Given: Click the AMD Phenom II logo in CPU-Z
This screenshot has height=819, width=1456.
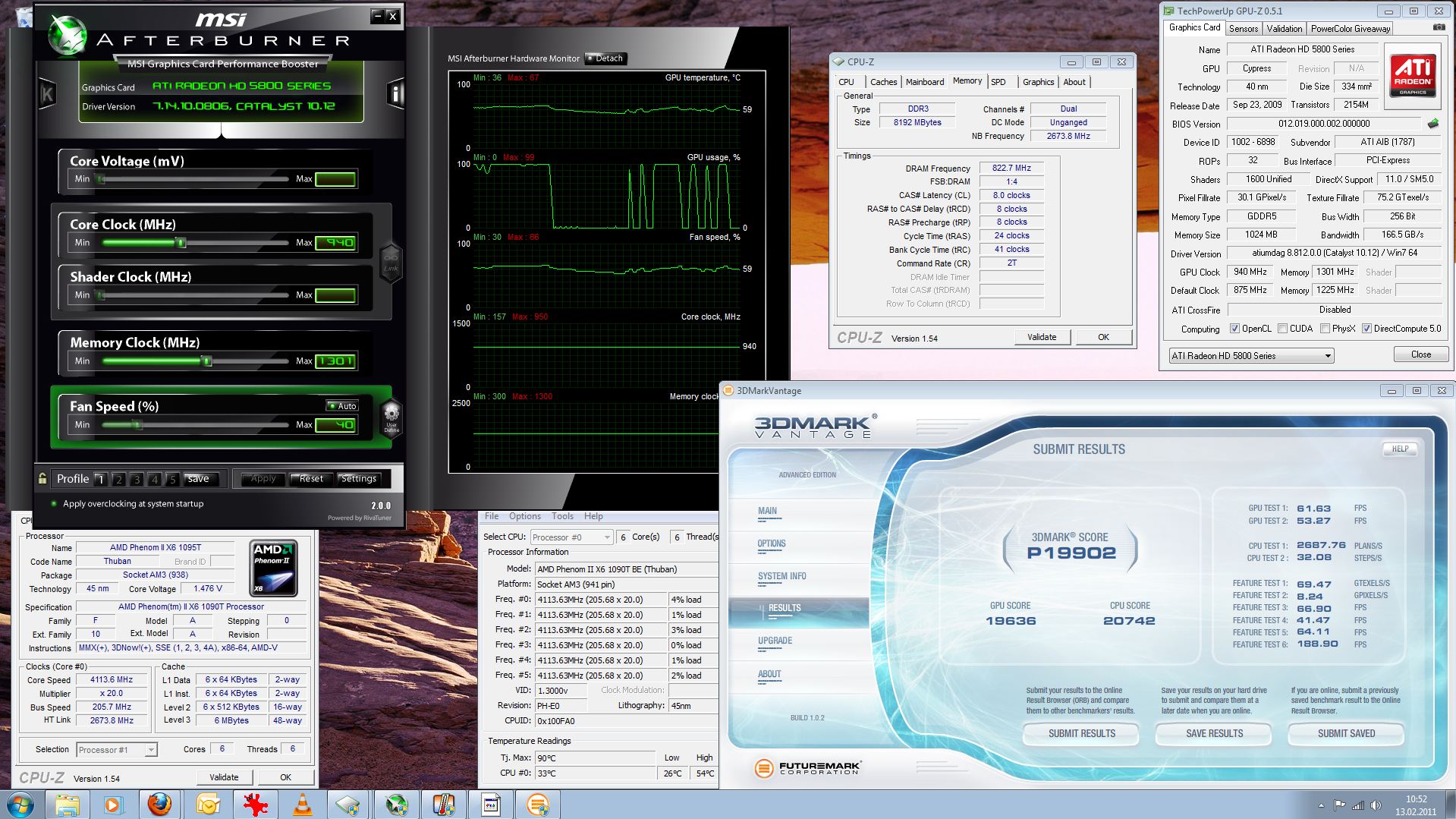Looking at the screenshot, I should pyautogui.click(x=273, y=568).
